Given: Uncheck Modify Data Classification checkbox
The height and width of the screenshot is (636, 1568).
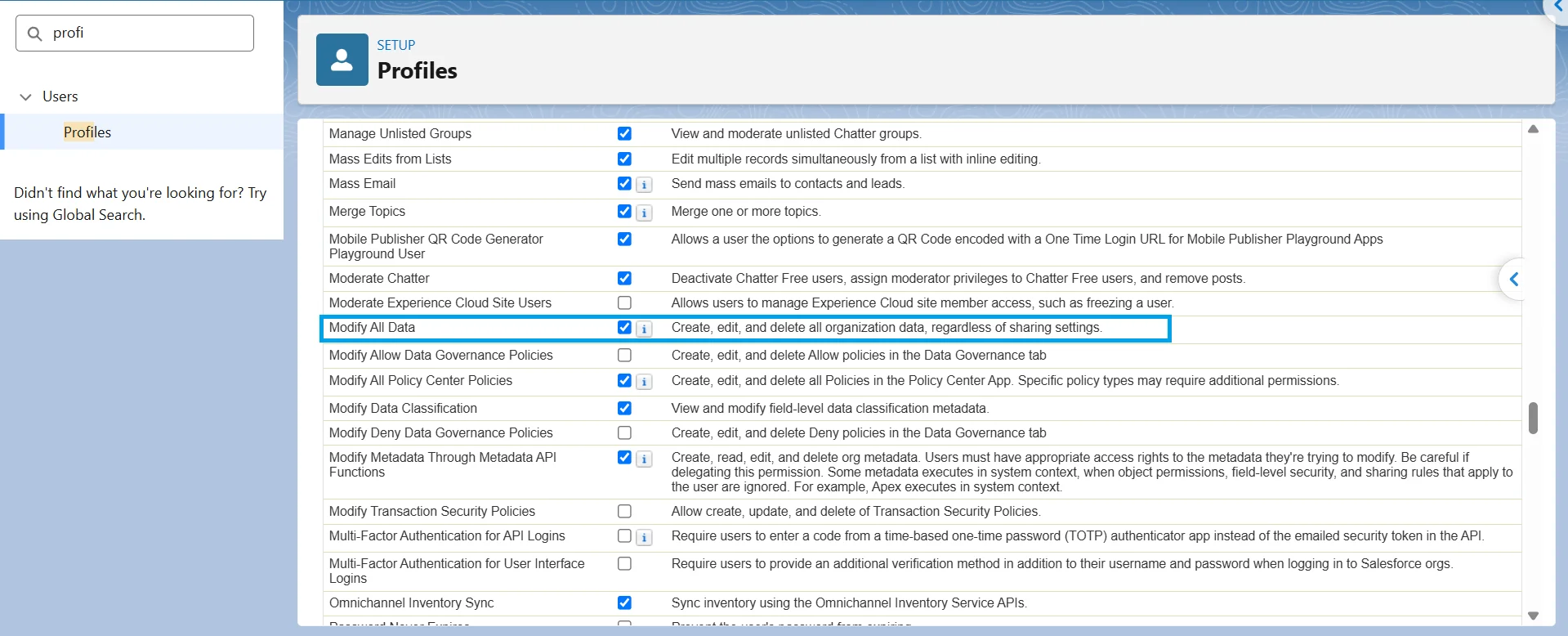Looking at the screenshot, I should 624,408.
